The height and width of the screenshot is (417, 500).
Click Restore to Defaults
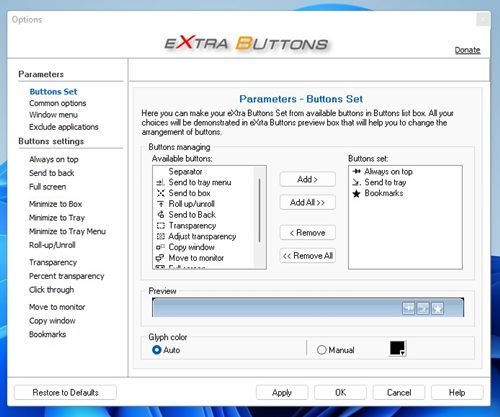(x=65, y=392)
